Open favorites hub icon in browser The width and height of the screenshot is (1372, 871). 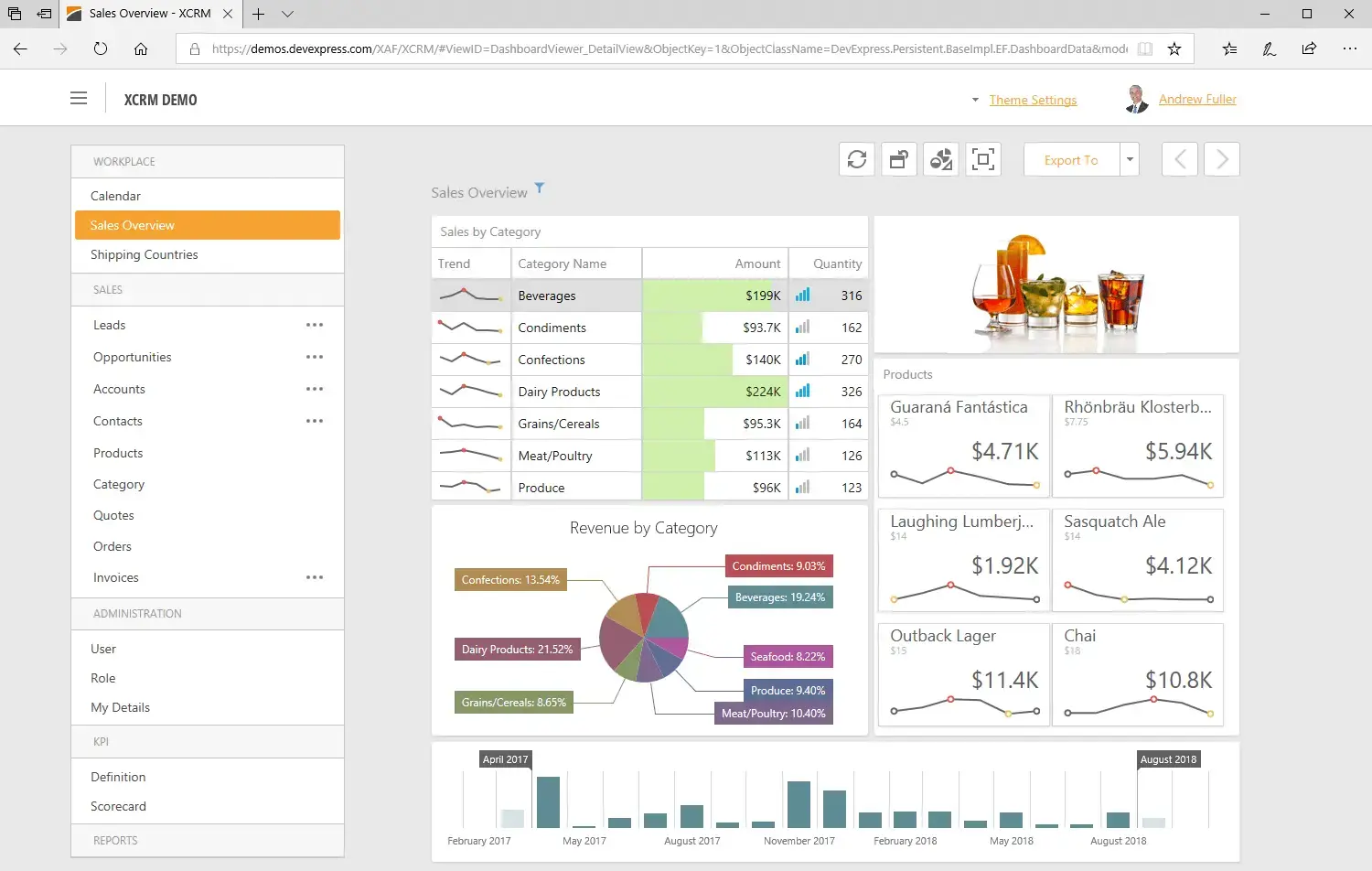click(x=1229, y=49)
